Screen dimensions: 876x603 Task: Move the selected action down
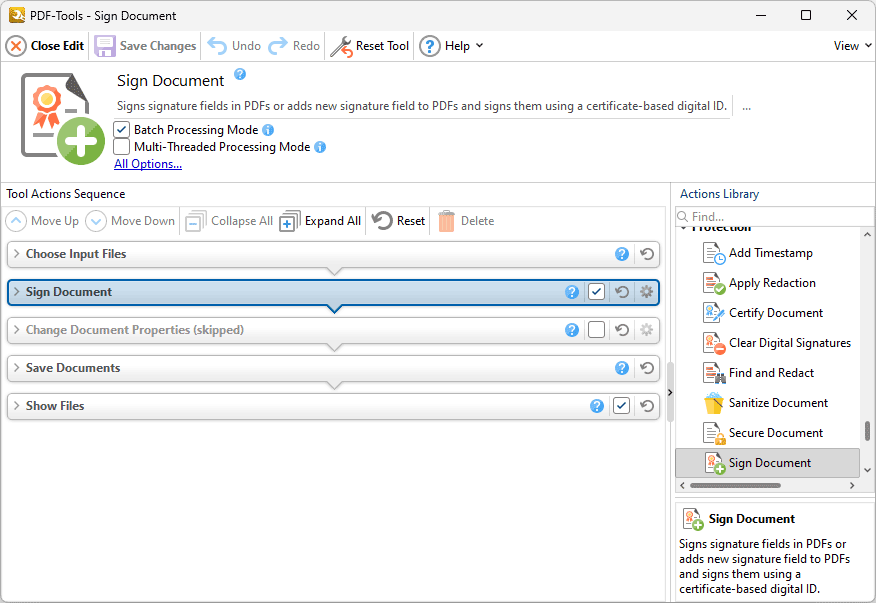click(130, 221)
